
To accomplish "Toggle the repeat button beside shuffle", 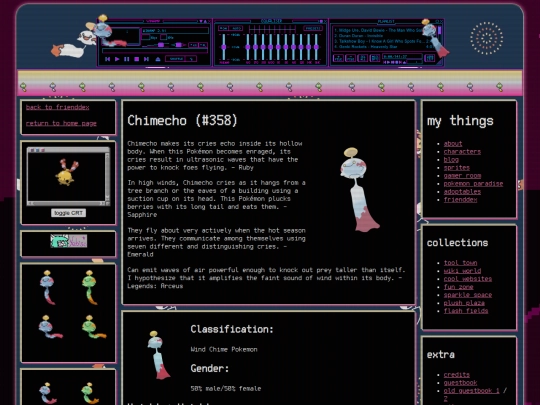I will [191, 59].
